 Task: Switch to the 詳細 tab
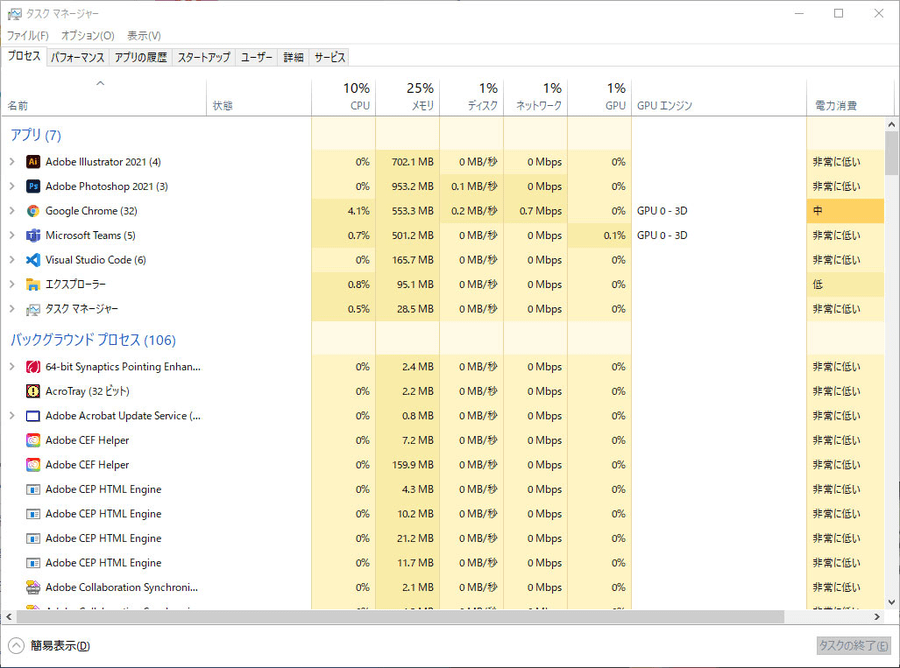293,57
